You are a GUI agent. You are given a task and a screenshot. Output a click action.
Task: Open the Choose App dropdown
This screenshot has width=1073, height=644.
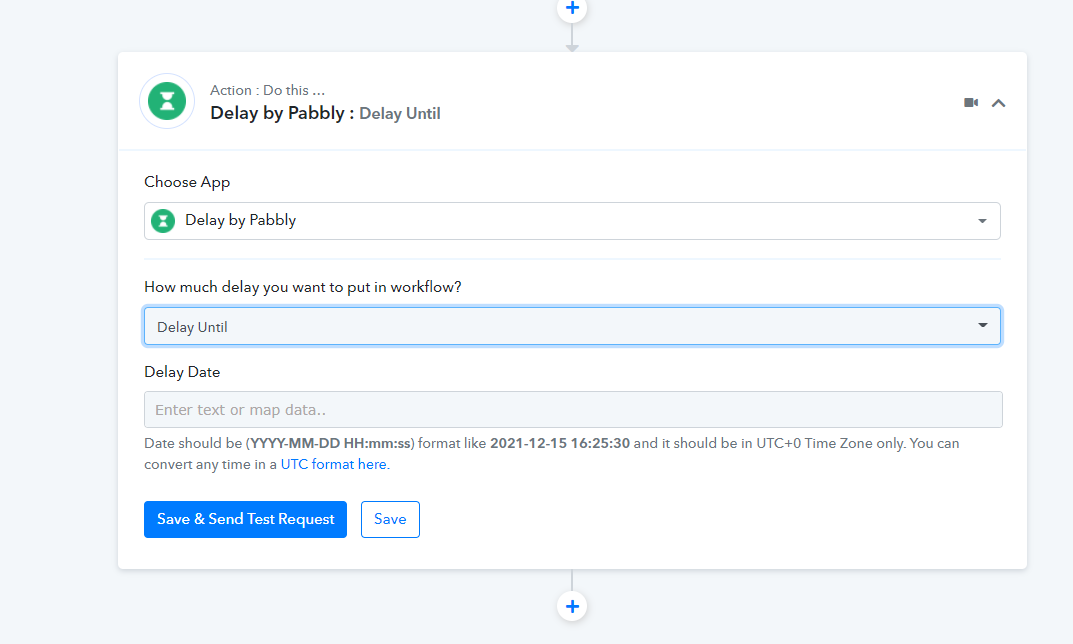tap(572, 221)
